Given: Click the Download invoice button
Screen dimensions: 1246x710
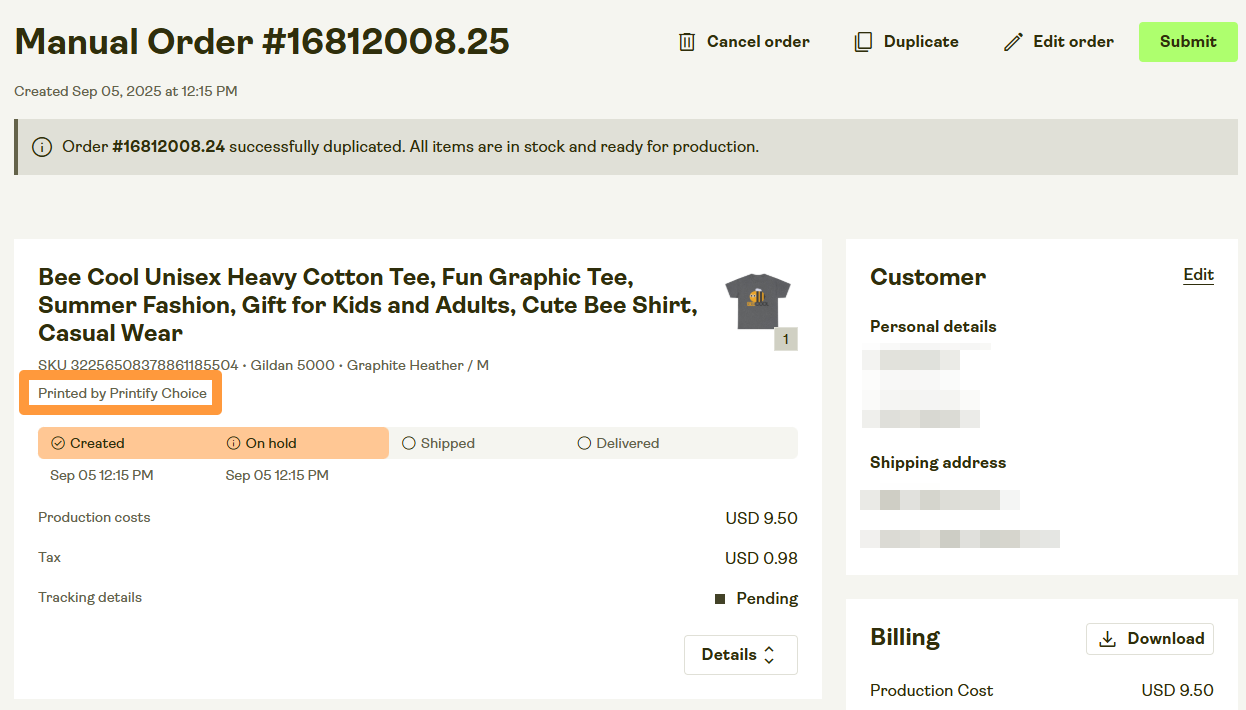Looking at the screenshot, I should click(x=1150, y=639).
